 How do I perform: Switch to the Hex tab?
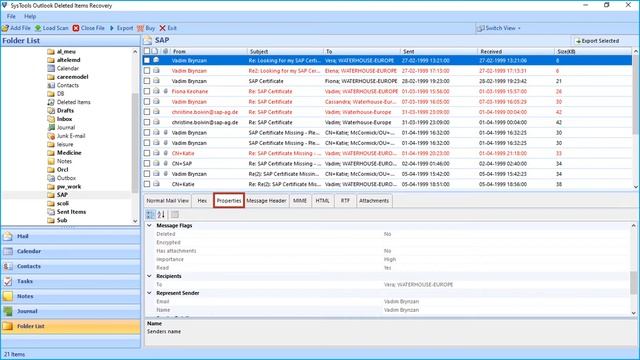202,201
